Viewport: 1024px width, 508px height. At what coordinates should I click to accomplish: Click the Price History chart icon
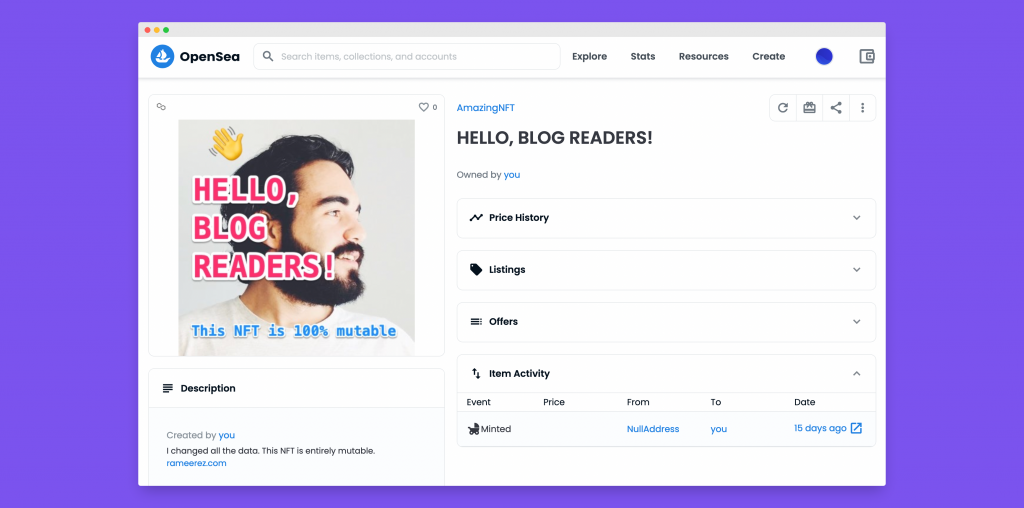pos(476,217)
